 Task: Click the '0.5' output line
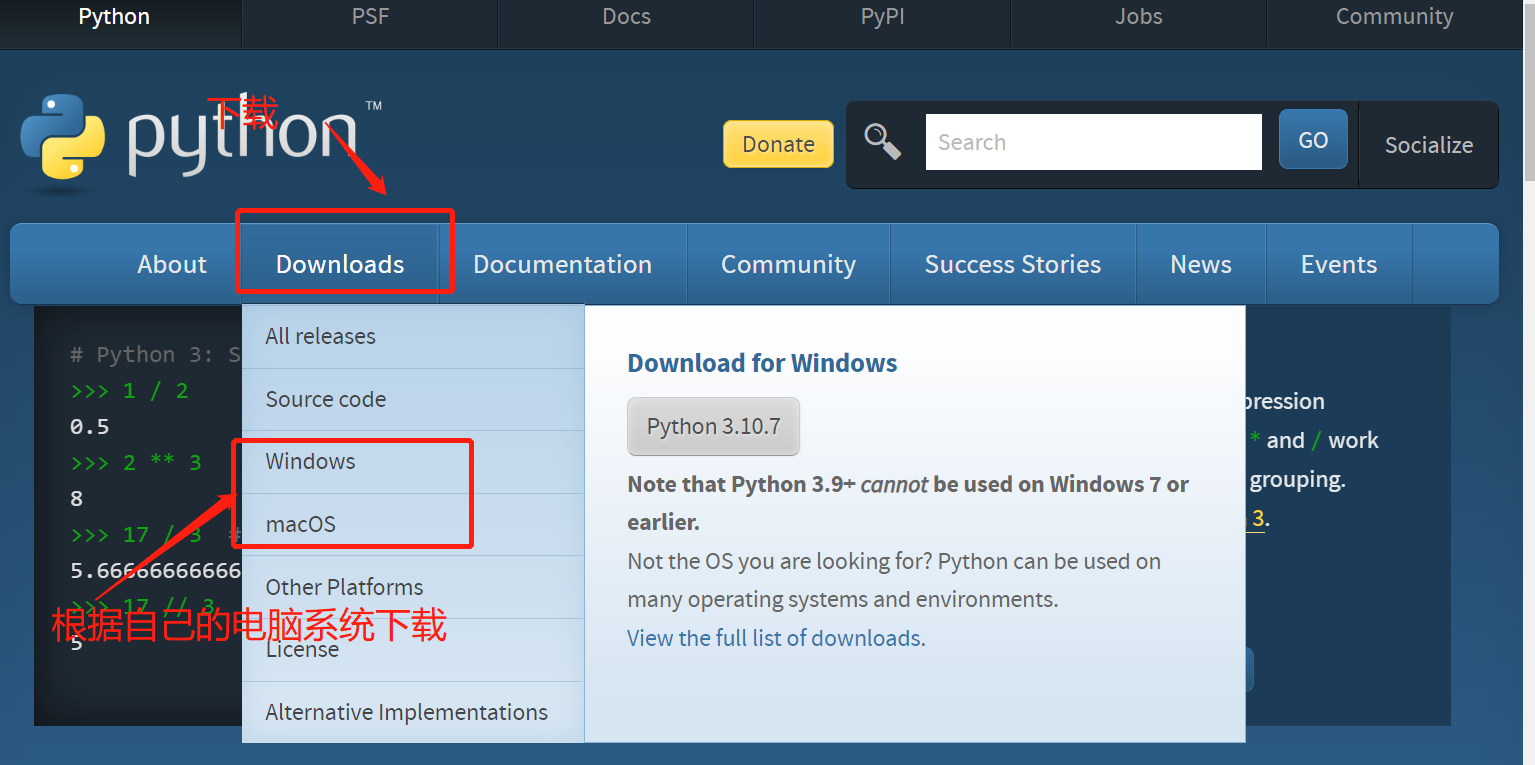(x=89, y=427)
